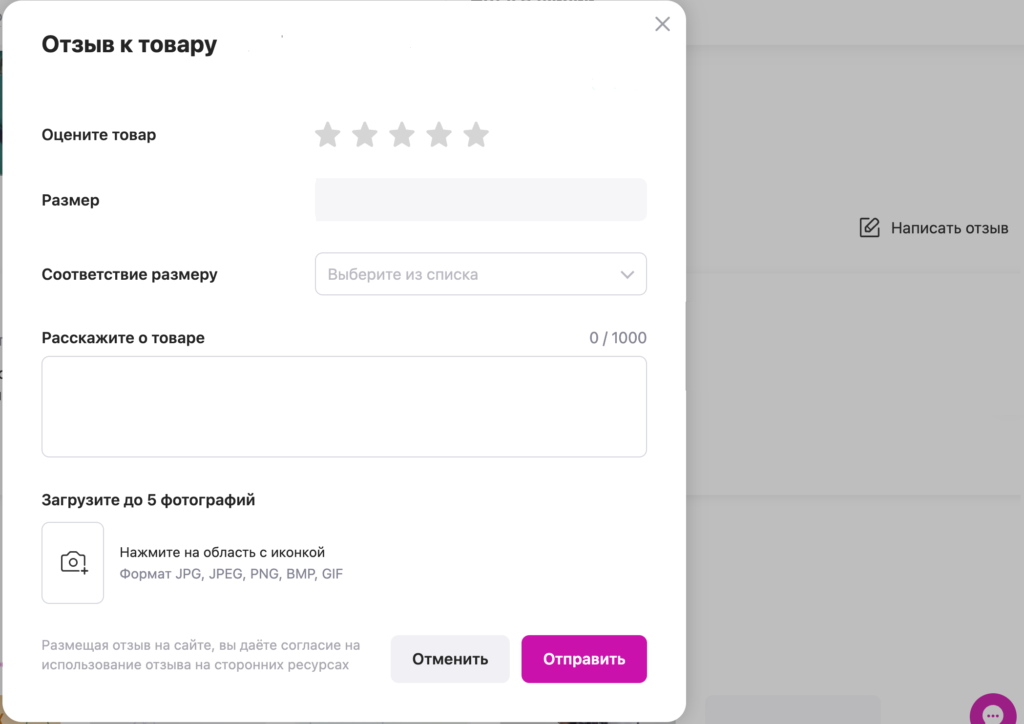Click the camera icon to upload photos
1024x724 pixels.
(x=72, y=563)
